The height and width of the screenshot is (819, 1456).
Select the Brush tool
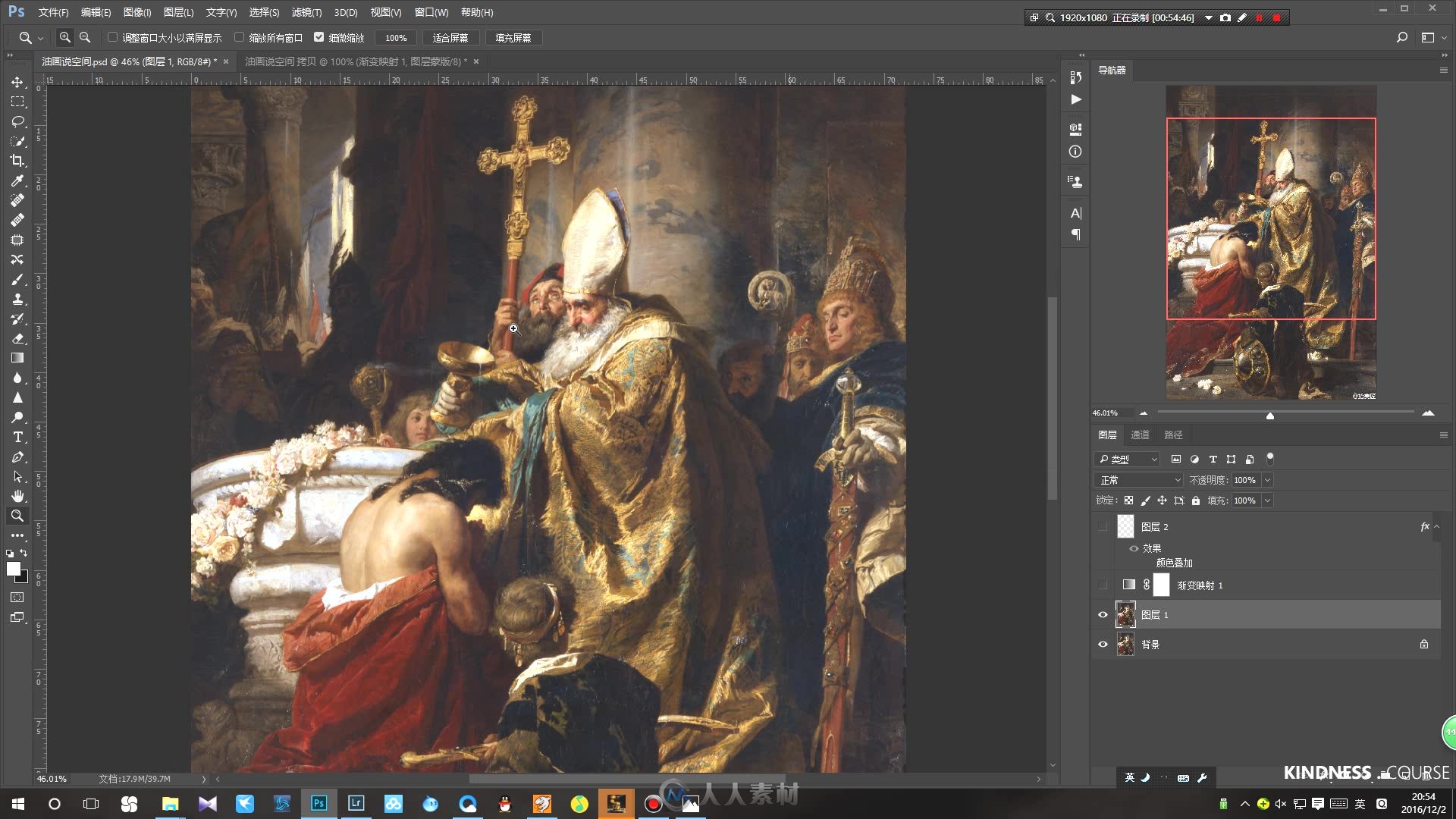coord(17,279)
